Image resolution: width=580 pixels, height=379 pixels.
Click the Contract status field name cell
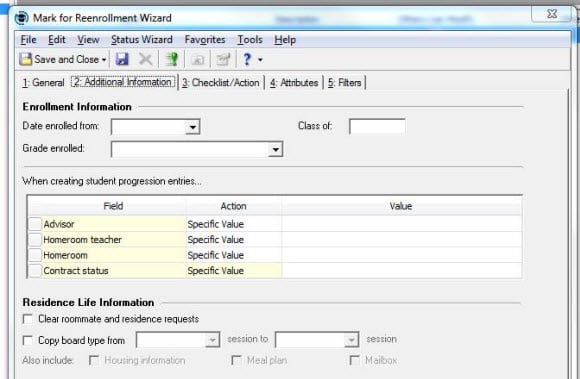coord(114,271)
